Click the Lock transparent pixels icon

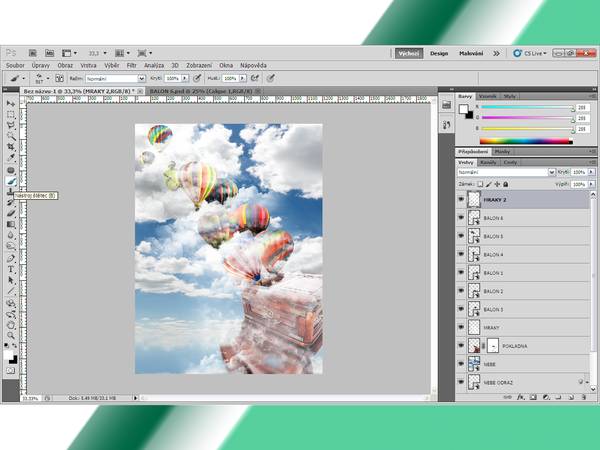480,184
